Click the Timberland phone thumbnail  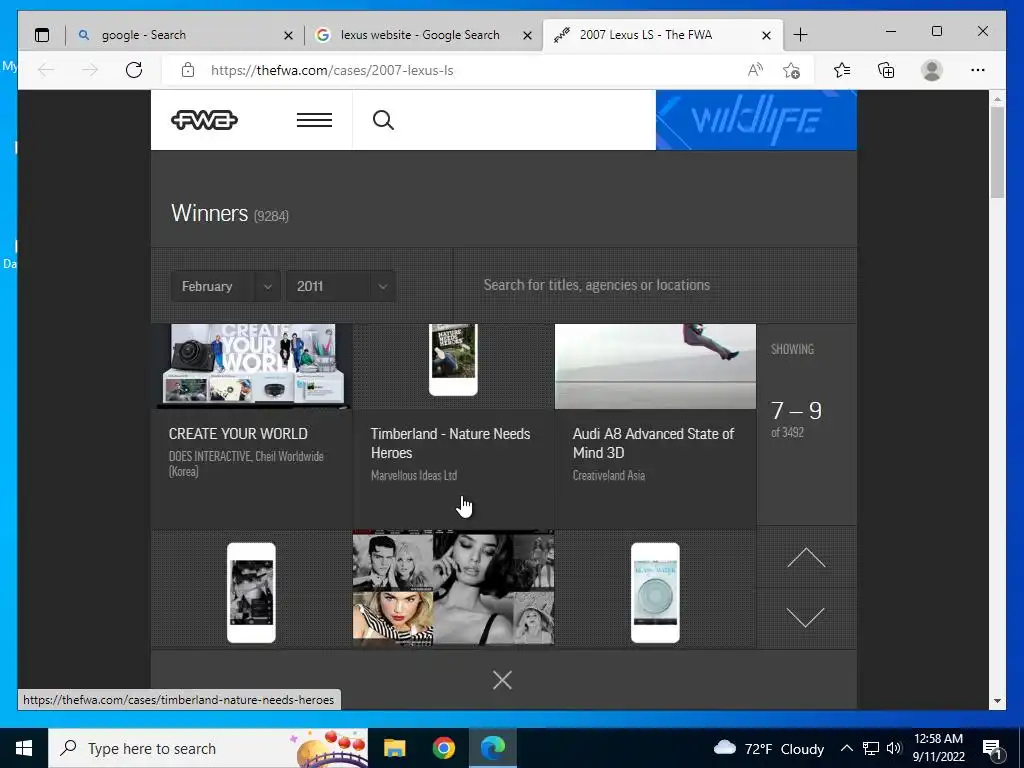pyautogui.click(x=453, y=360)
